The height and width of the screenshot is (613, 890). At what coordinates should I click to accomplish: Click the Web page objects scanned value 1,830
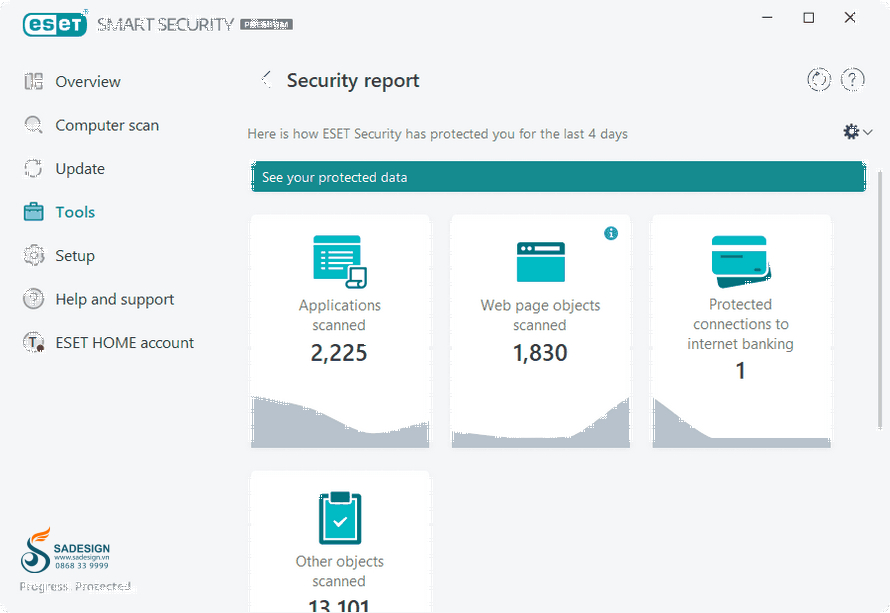[x=540, y=353]
